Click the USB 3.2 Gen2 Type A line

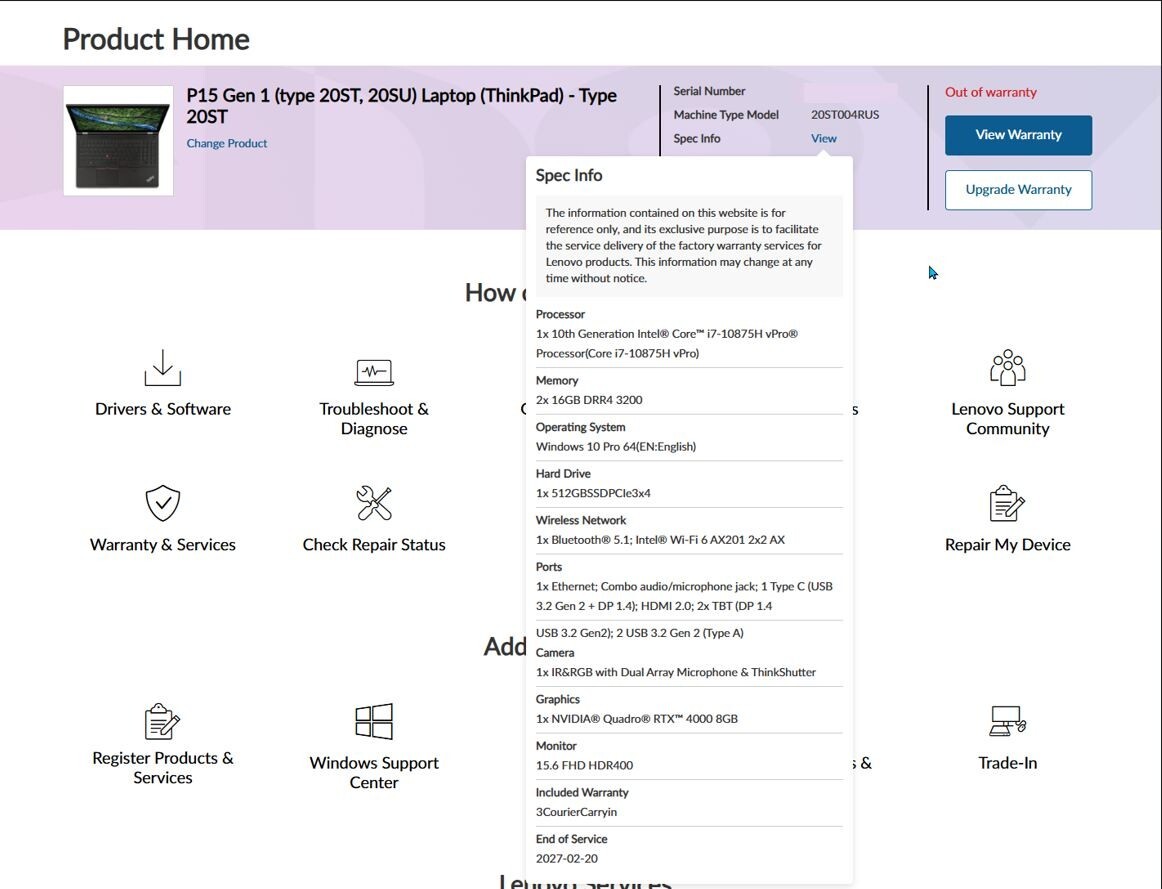[640, 633]
